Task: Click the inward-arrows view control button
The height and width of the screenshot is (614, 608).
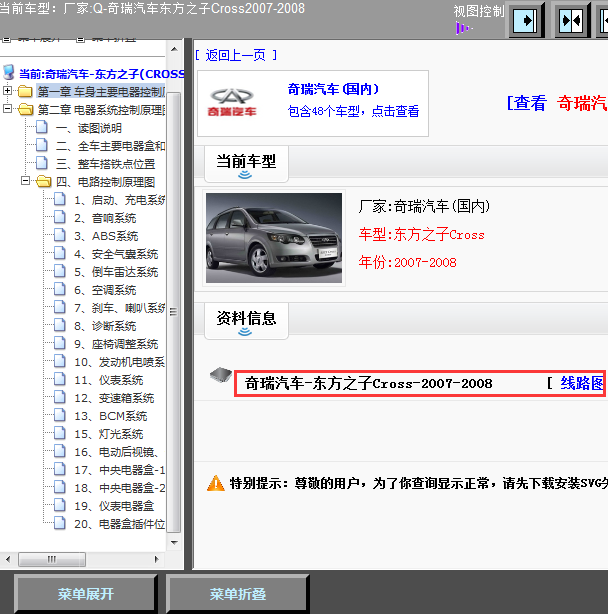Action: click(x=571, y=20)
